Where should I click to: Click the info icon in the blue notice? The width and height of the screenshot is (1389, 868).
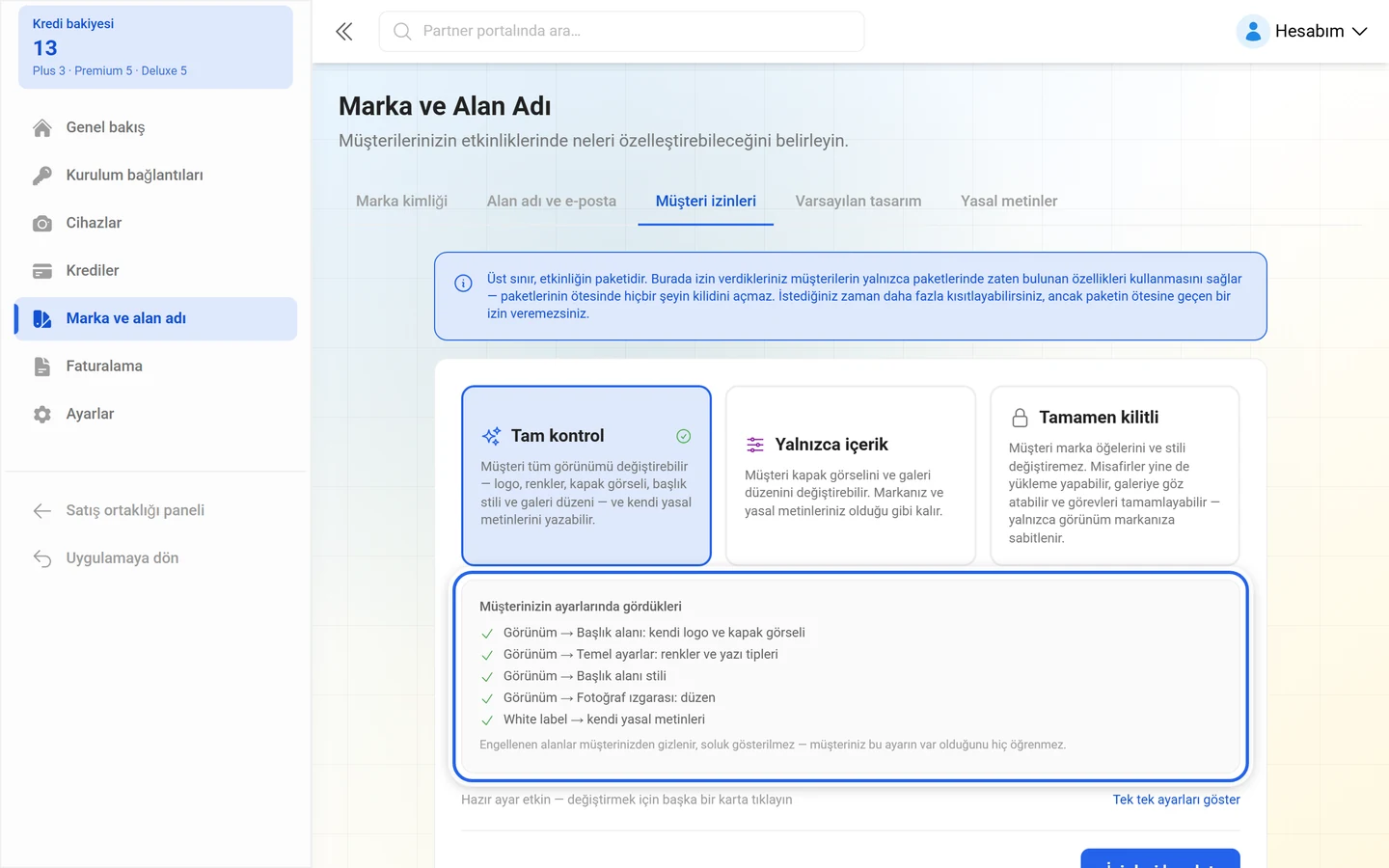(463, 283)
